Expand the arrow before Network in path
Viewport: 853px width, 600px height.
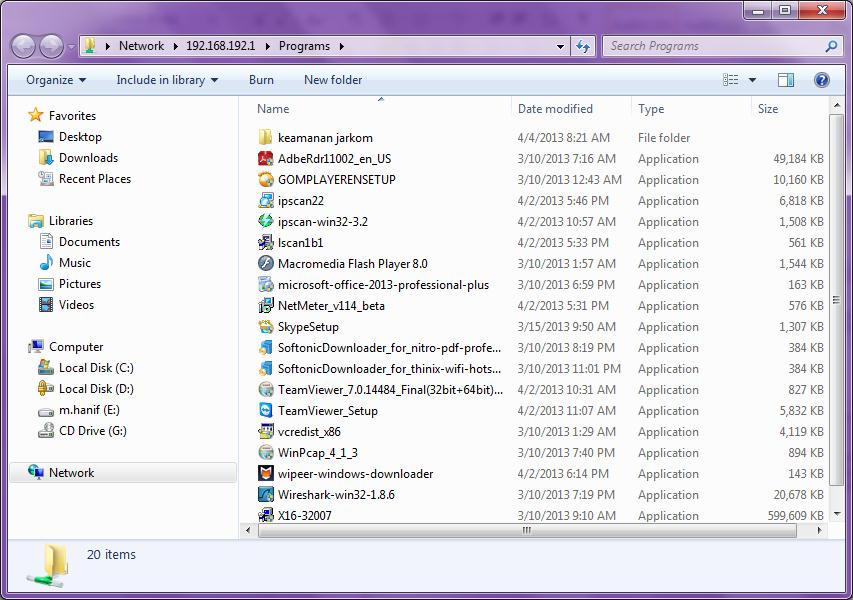coord(108,47)
